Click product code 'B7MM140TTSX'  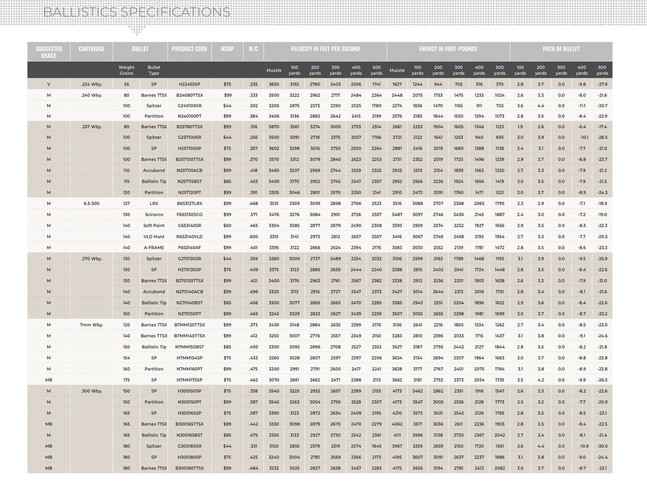coord(189,336)
